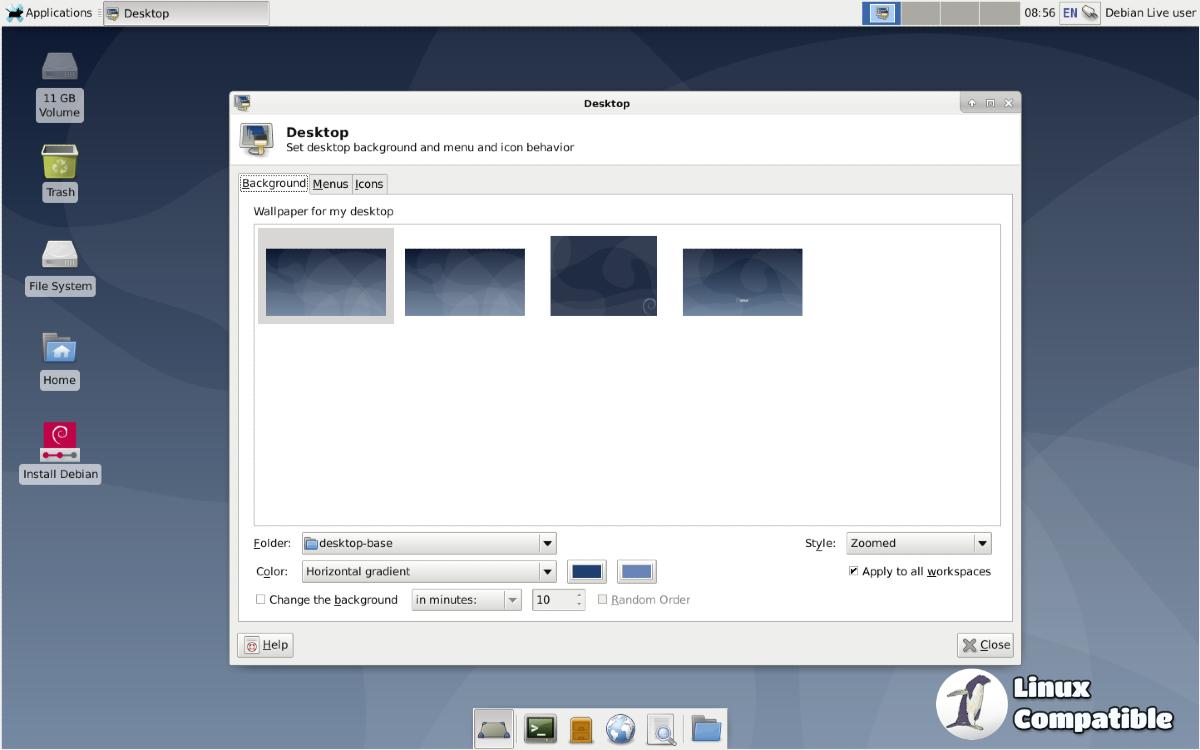Enable the Change the background checkbox
Viewport: 1200px width, 750px height.
point(261,600)
